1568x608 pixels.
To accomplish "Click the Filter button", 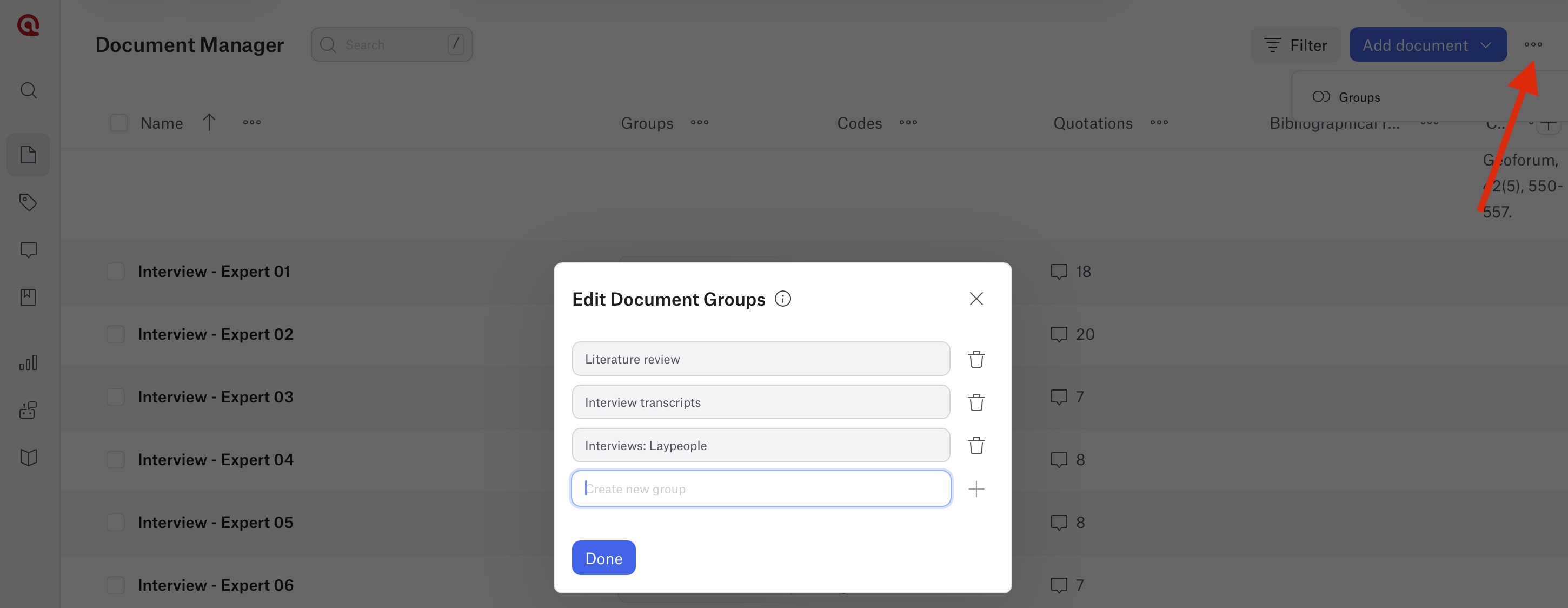I will (1295, 45).
